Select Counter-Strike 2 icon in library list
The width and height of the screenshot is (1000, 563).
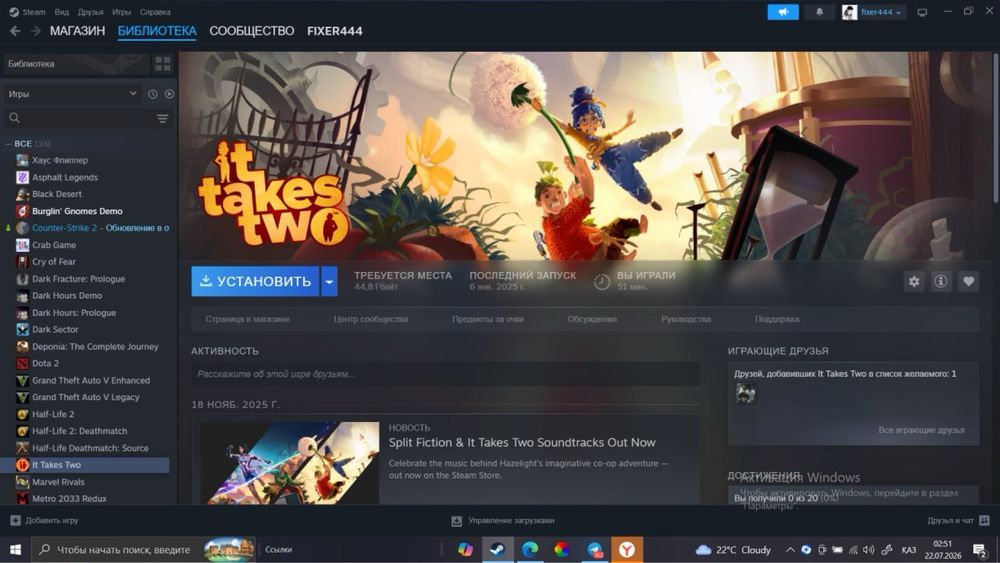(x=22, y=228)
